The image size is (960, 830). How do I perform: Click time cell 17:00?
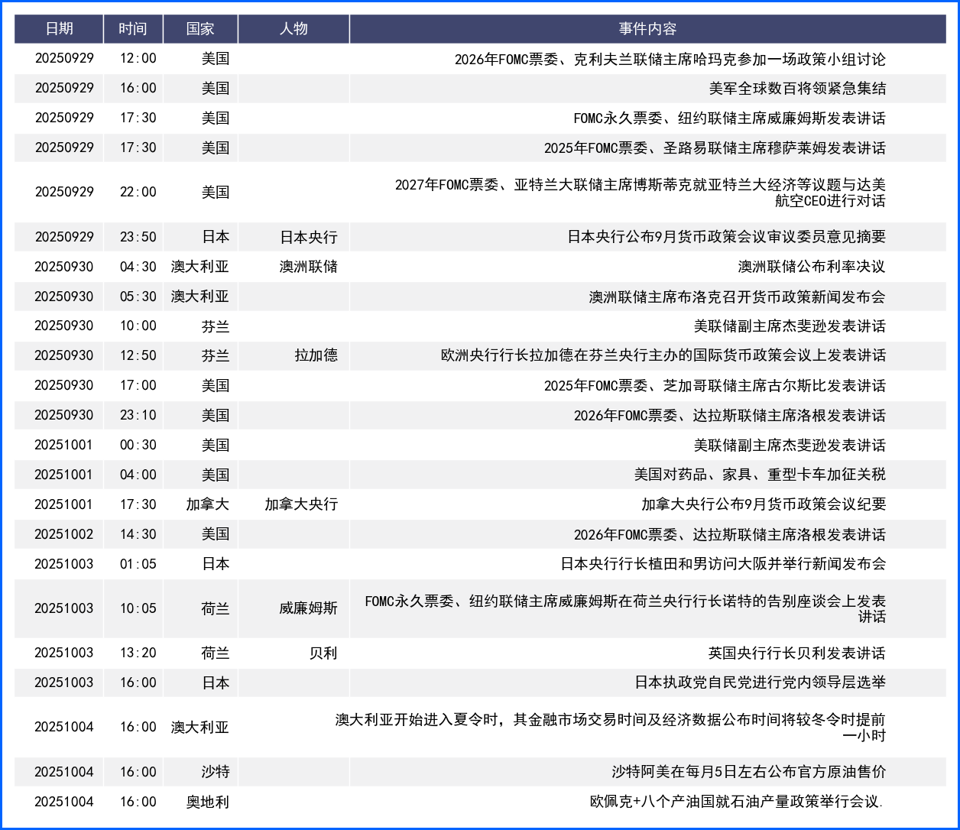pos(138,386)
